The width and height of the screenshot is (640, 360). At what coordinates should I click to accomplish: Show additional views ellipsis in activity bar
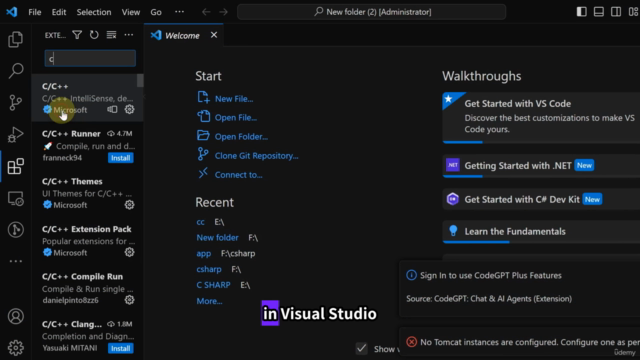pos(16,261)
